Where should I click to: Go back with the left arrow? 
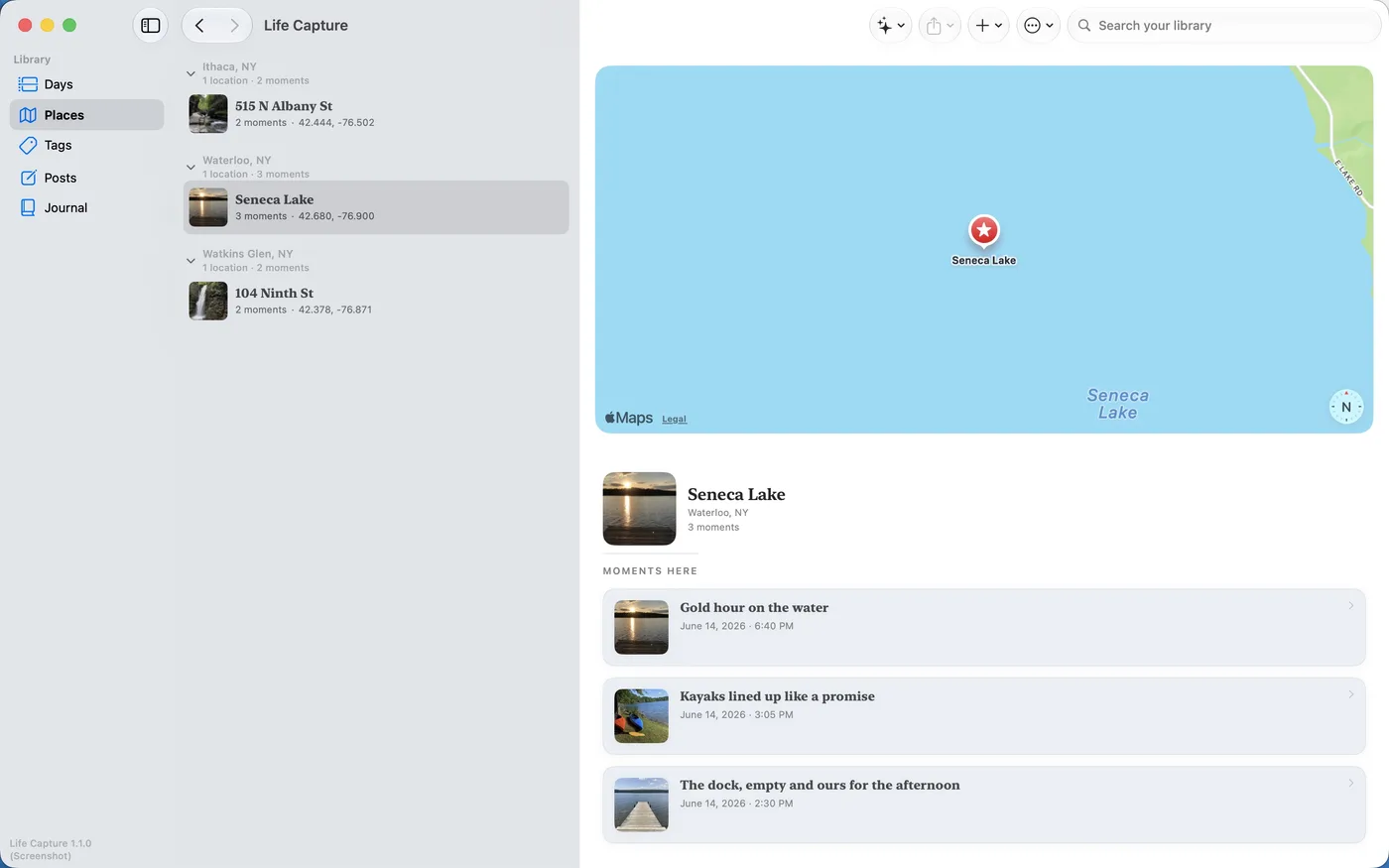coord(200,26)
